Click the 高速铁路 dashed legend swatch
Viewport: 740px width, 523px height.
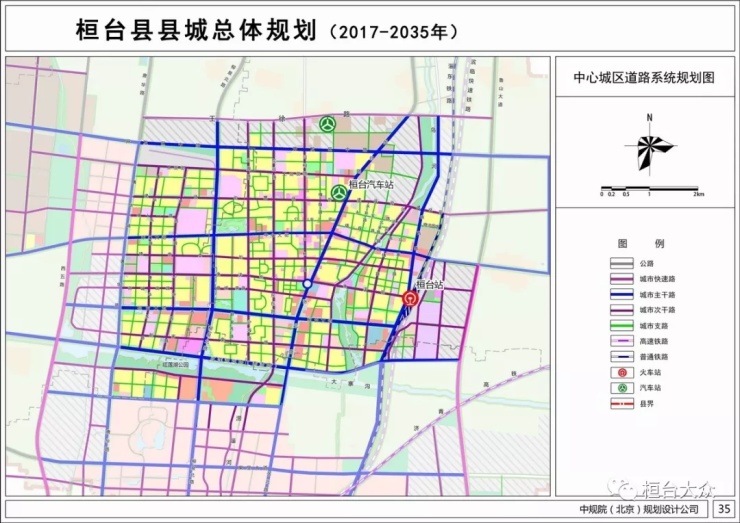point(622,341)
